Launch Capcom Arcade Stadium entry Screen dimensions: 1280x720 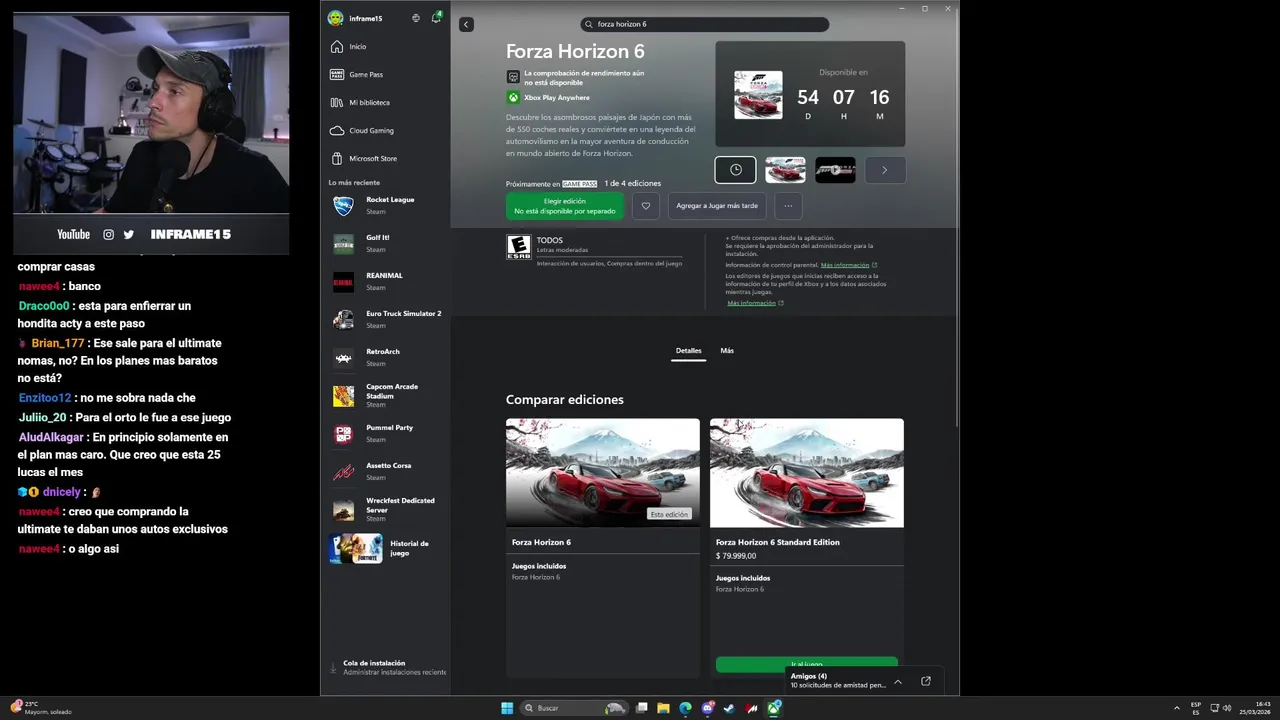pos(385,396)
